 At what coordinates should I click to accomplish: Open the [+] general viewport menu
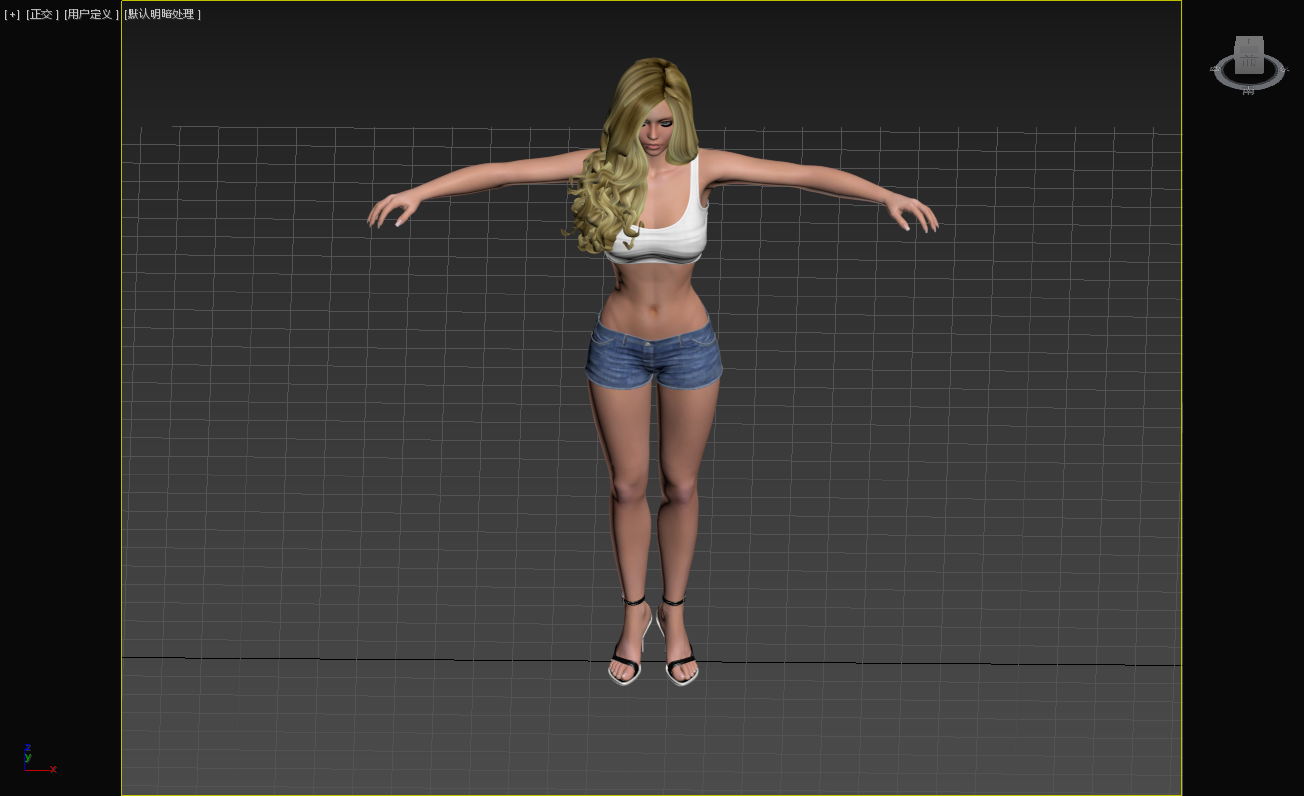tap(12, 14)
